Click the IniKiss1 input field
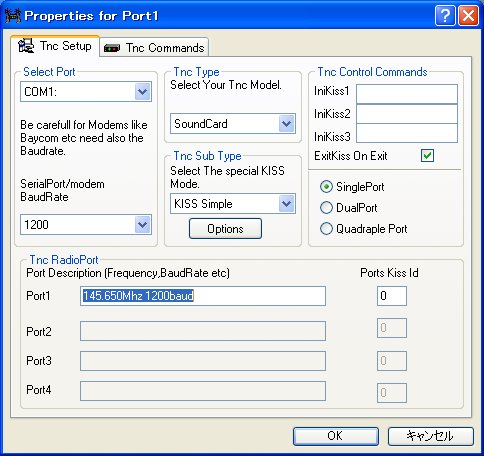The width and height of the screenshot is (484, 456). point(407,94)
